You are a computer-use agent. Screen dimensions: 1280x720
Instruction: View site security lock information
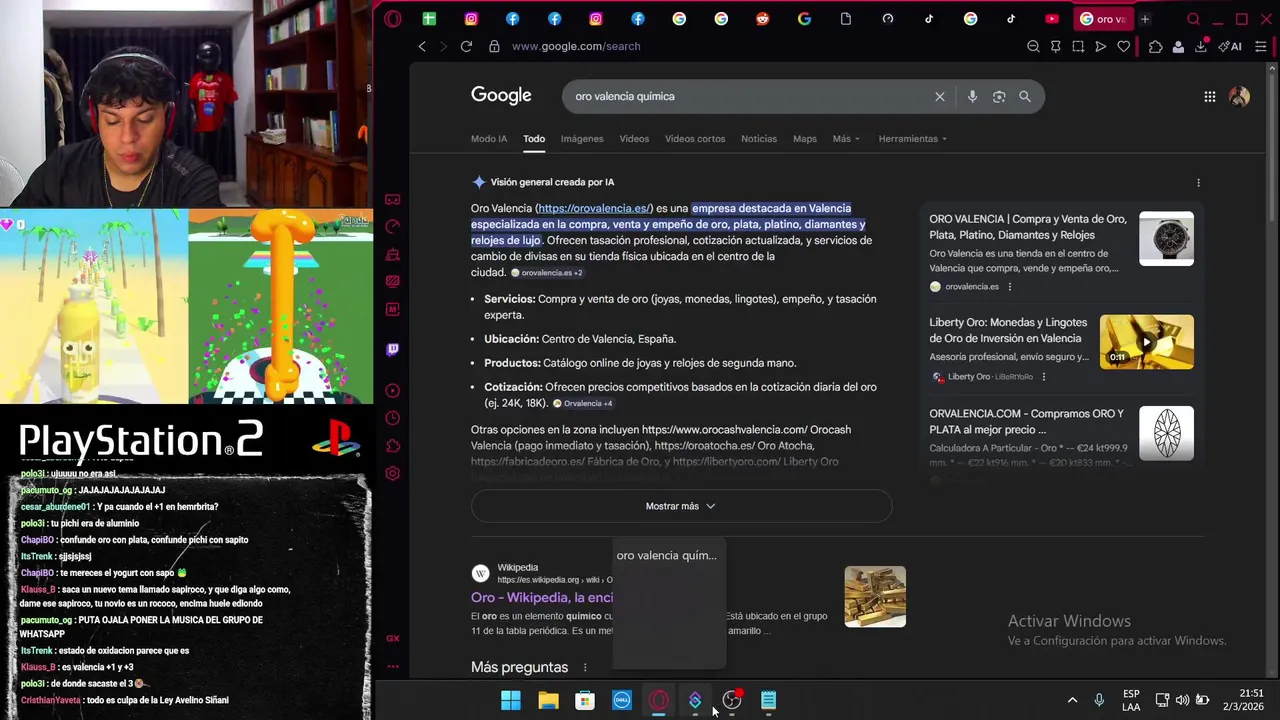tap(494, 46)
